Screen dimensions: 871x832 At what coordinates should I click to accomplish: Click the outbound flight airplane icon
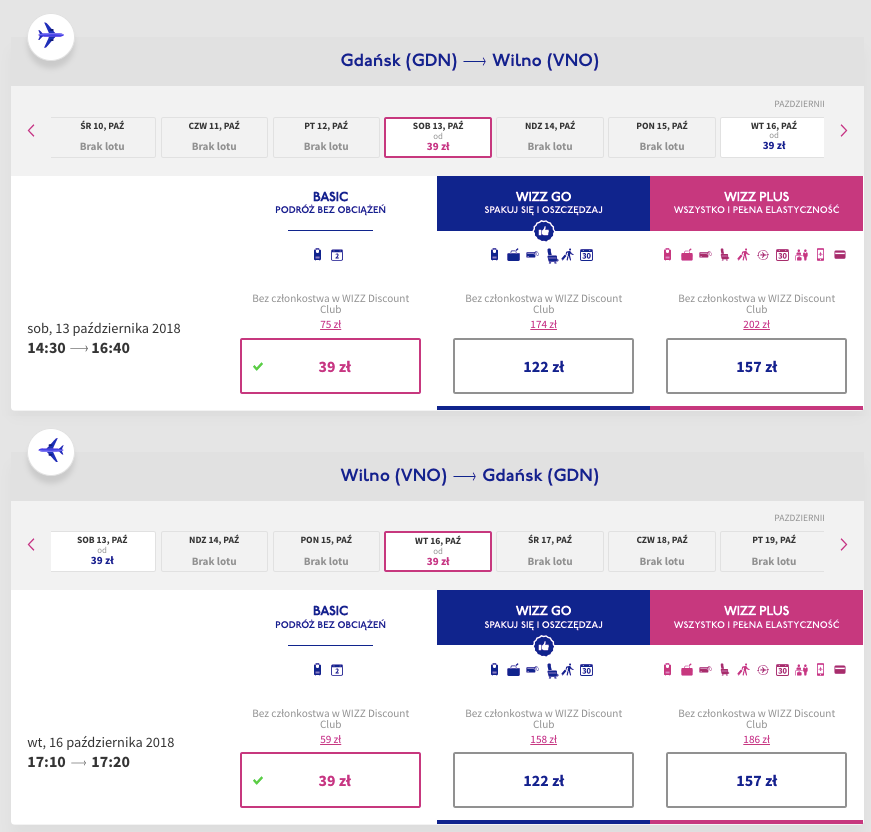click(50, 36)
